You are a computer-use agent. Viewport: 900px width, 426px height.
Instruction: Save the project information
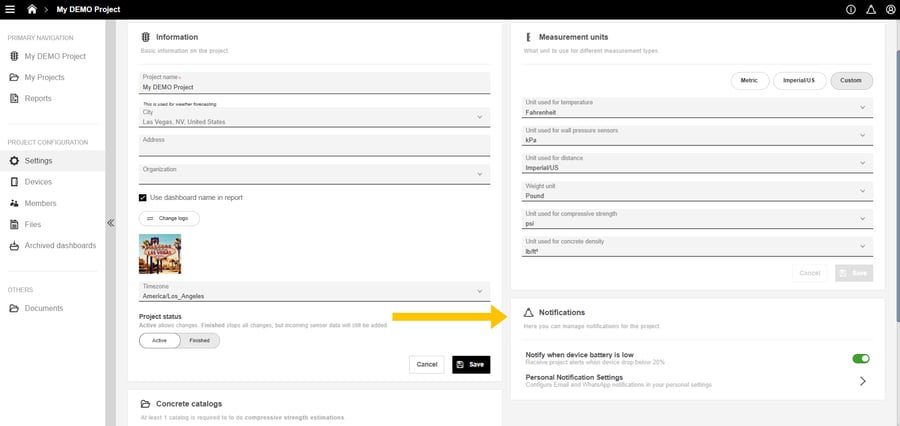coord(470,365)
